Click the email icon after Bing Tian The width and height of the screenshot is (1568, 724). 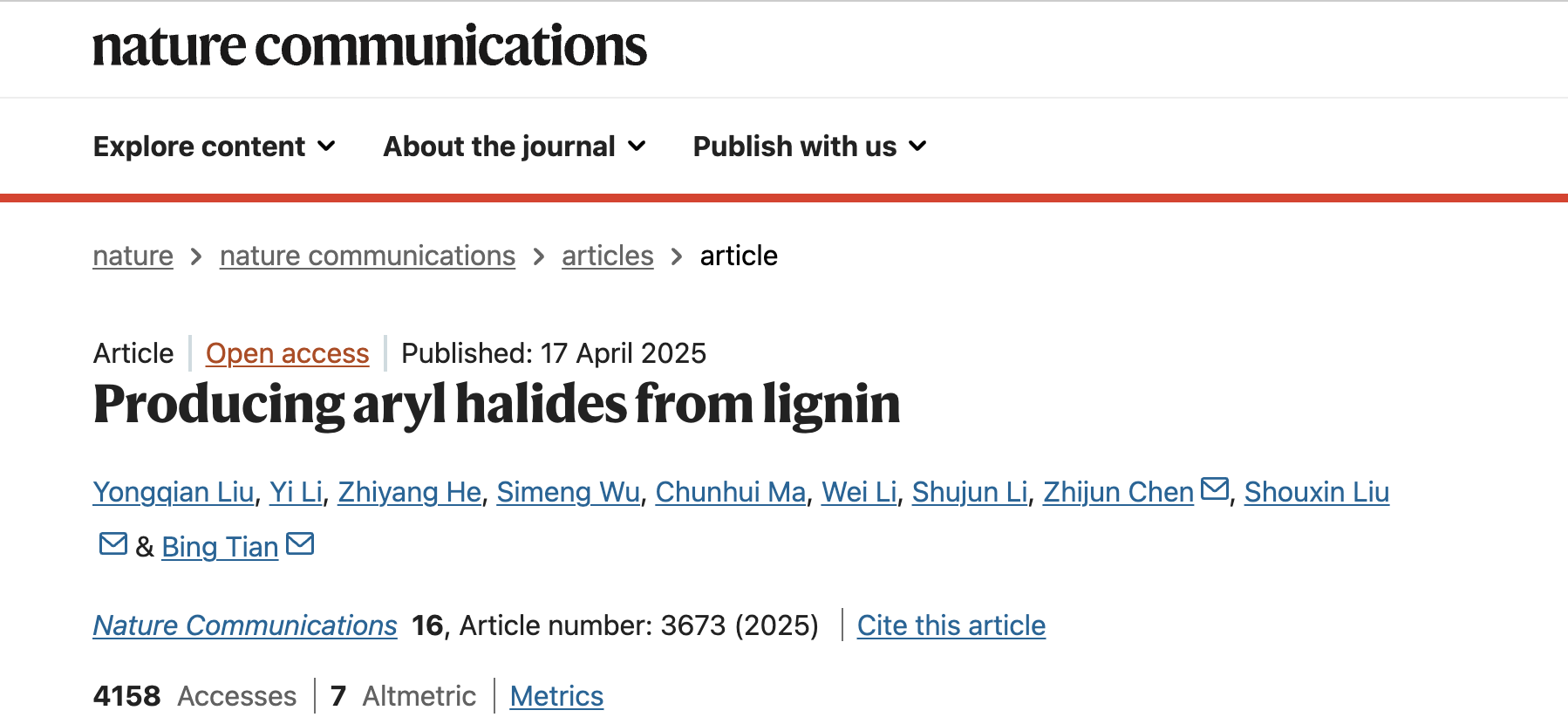pos(300,544)
